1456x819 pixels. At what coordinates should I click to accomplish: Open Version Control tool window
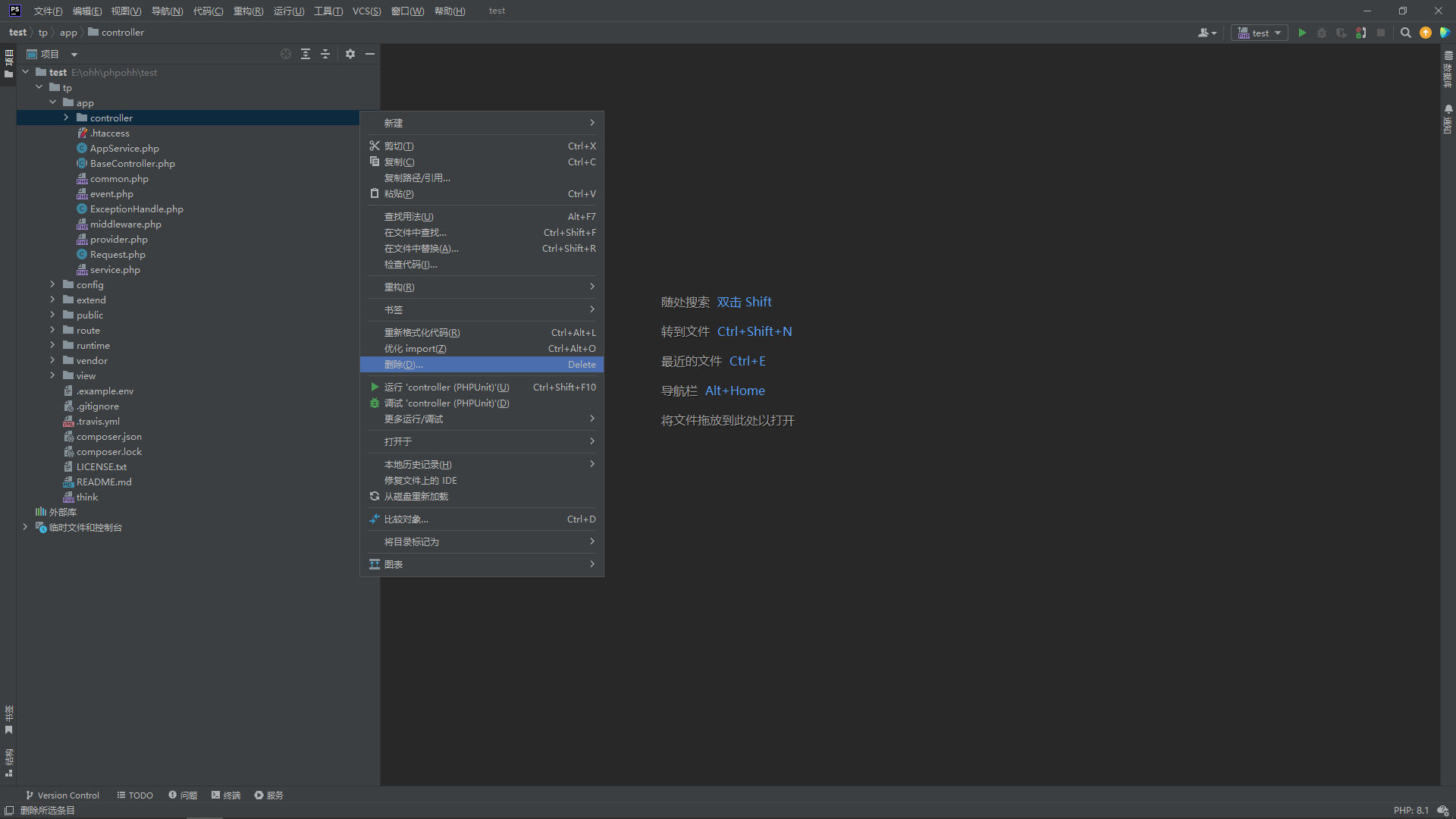tap(62, 795)
